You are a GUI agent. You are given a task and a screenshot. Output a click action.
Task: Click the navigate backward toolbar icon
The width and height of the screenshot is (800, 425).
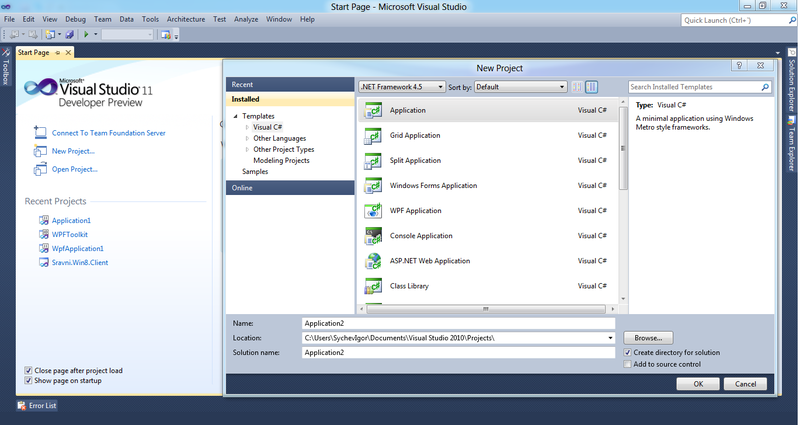[x=15, y=34]
